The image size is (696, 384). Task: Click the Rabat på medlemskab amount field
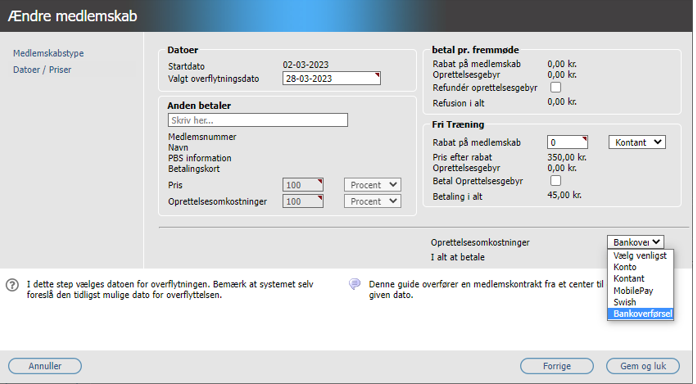[x=567, y=143]
